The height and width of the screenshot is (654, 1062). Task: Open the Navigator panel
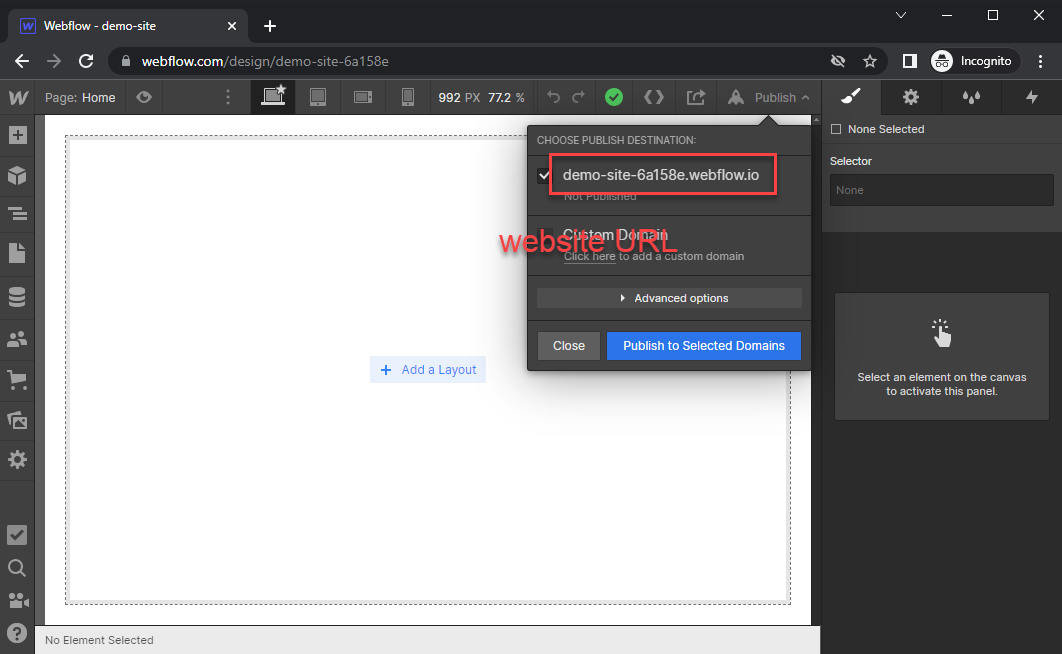tap(18, 214)
